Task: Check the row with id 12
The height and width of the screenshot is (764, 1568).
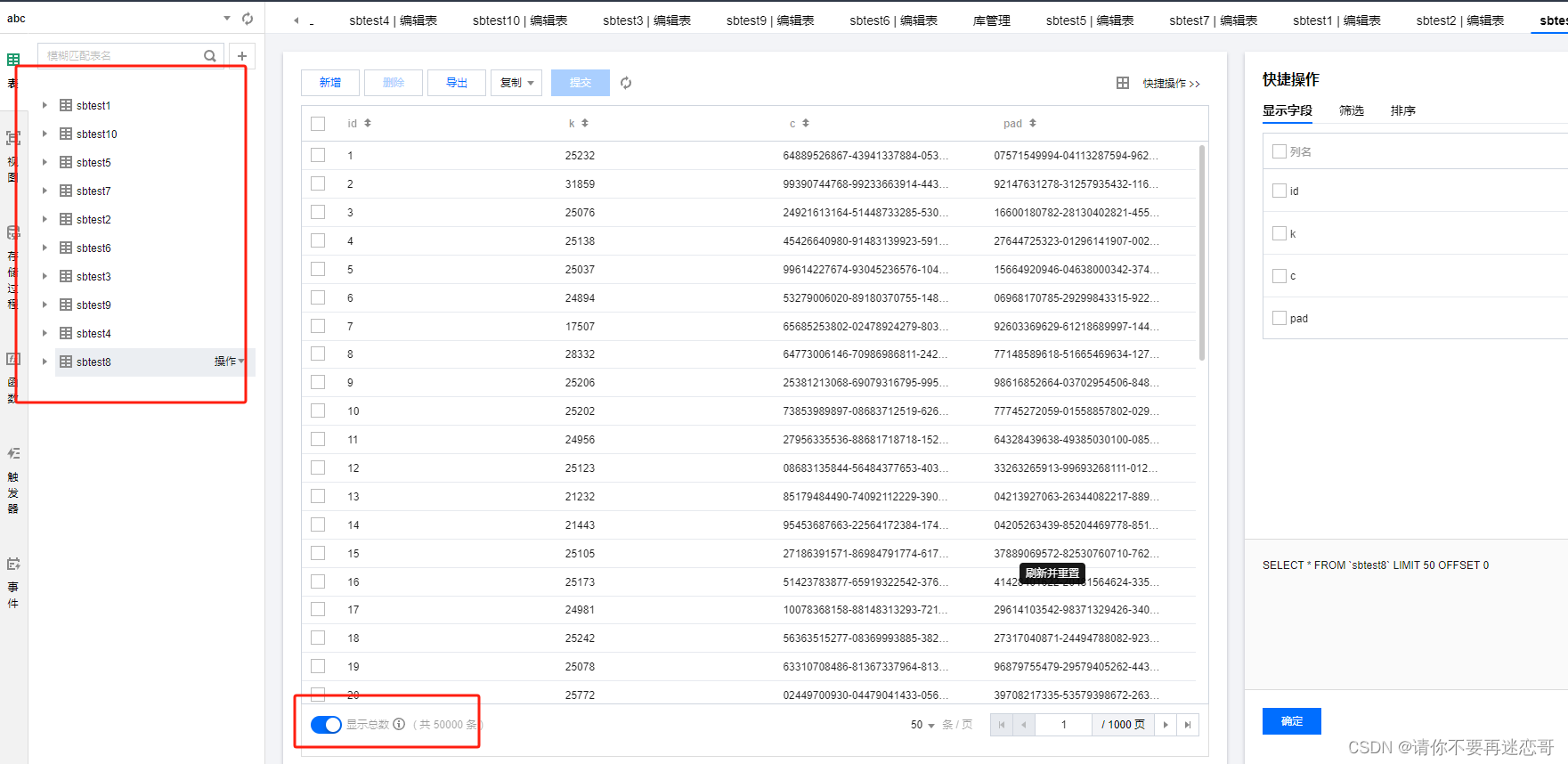Action: [x=318, y=467]
